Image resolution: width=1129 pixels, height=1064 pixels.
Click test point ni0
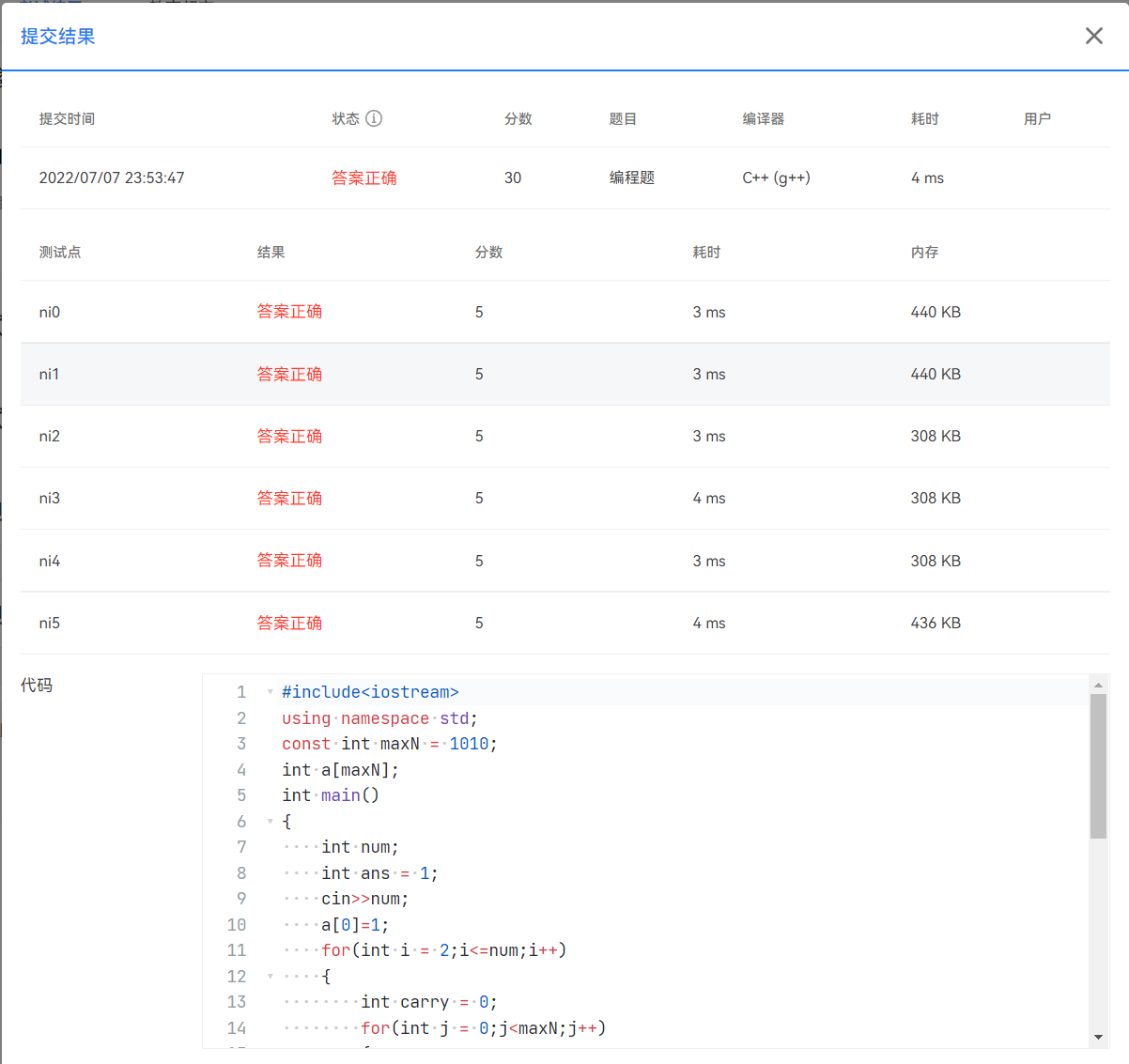point(50,312)
